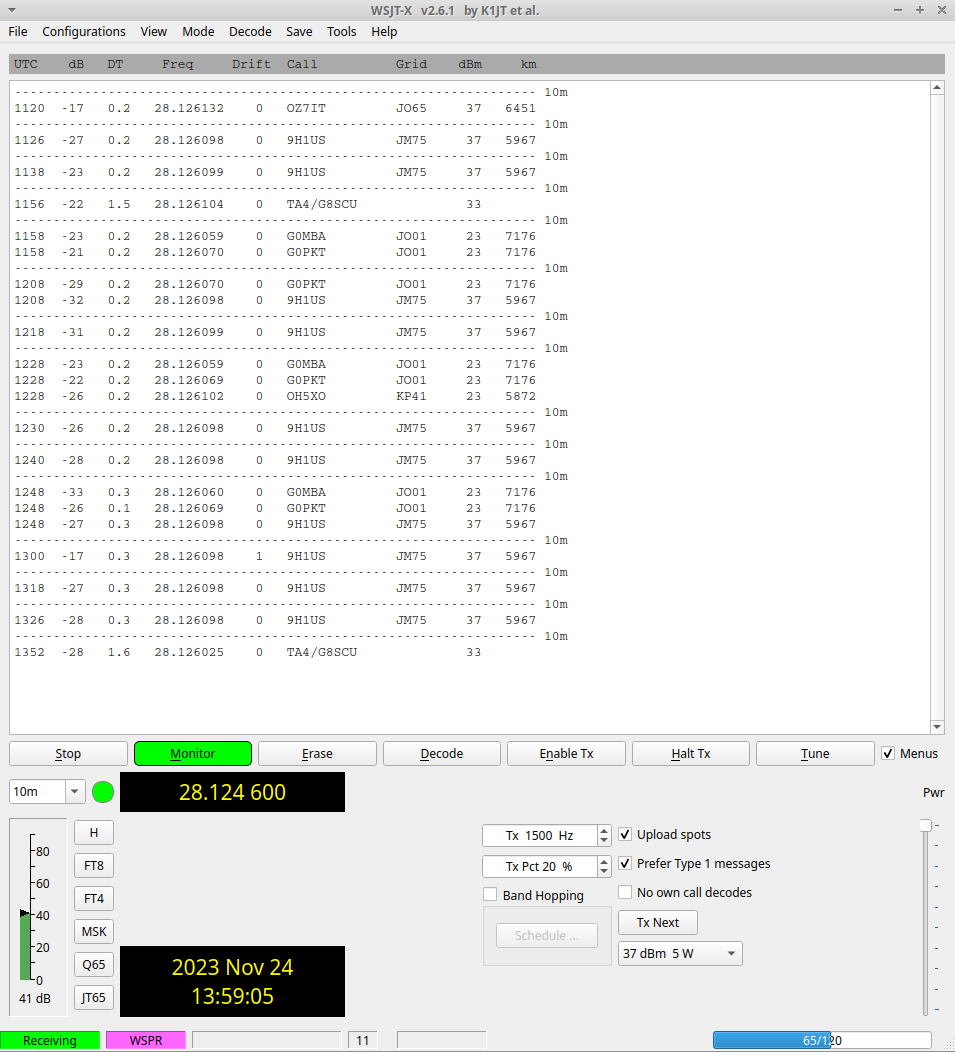Click the OZ7IT decode row
This screenshot has width=955, height=1052.
(274, 108)
